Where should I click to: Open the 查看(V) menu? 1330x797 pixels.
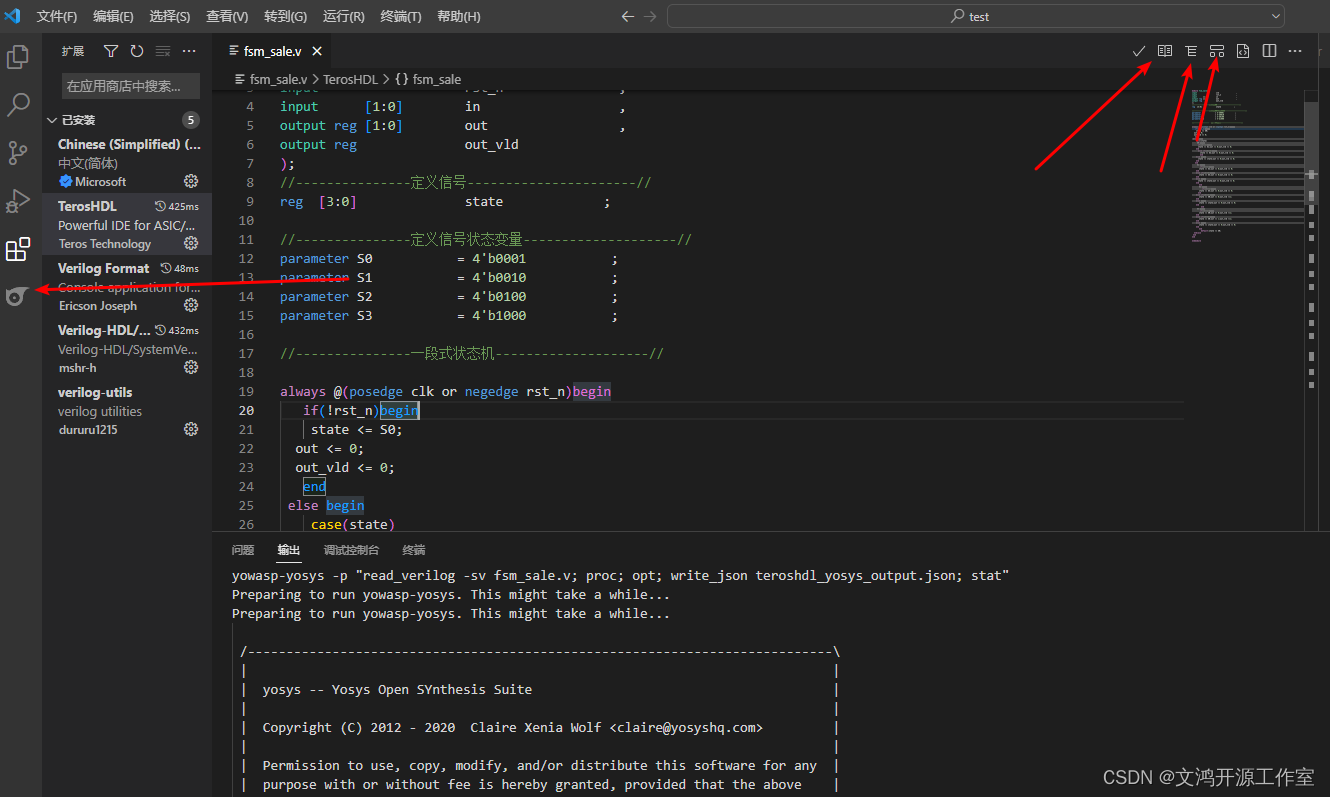[227, 16]
